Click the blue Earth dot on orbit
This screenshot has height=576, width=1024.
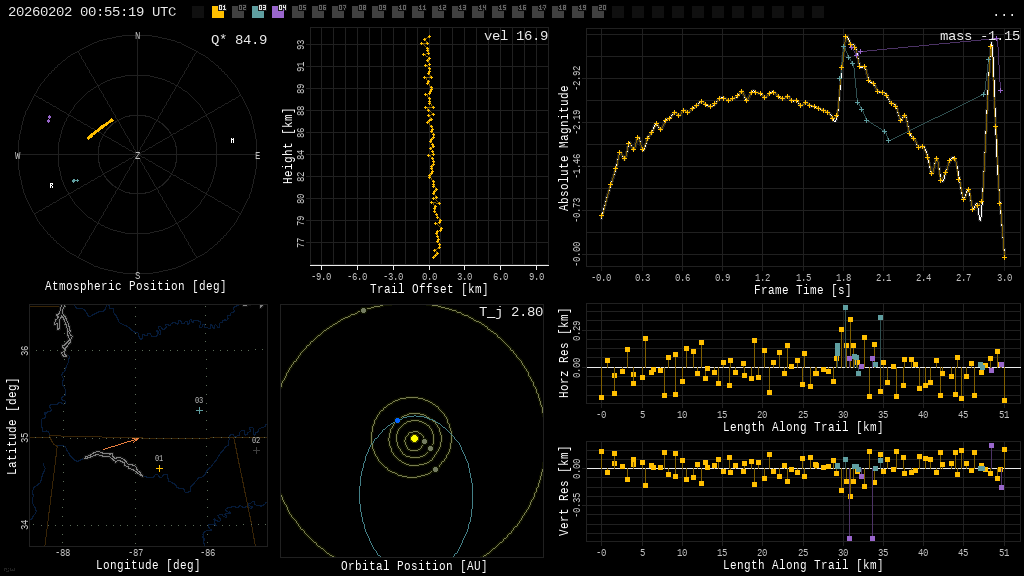(397, 421)
